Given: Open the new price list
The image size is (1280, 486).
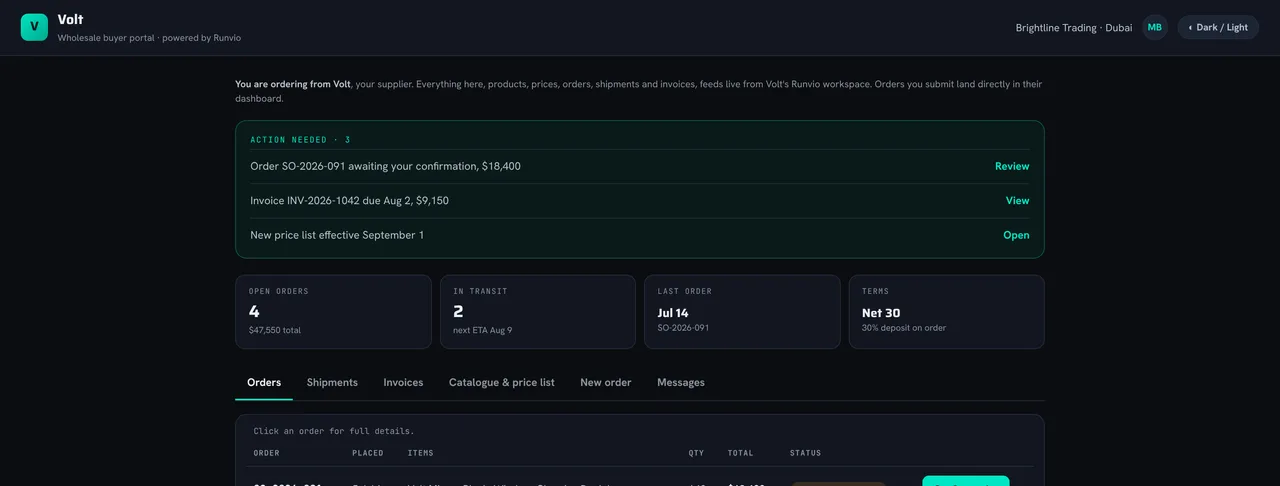Looking at the screenshot, I should 1016,235.
